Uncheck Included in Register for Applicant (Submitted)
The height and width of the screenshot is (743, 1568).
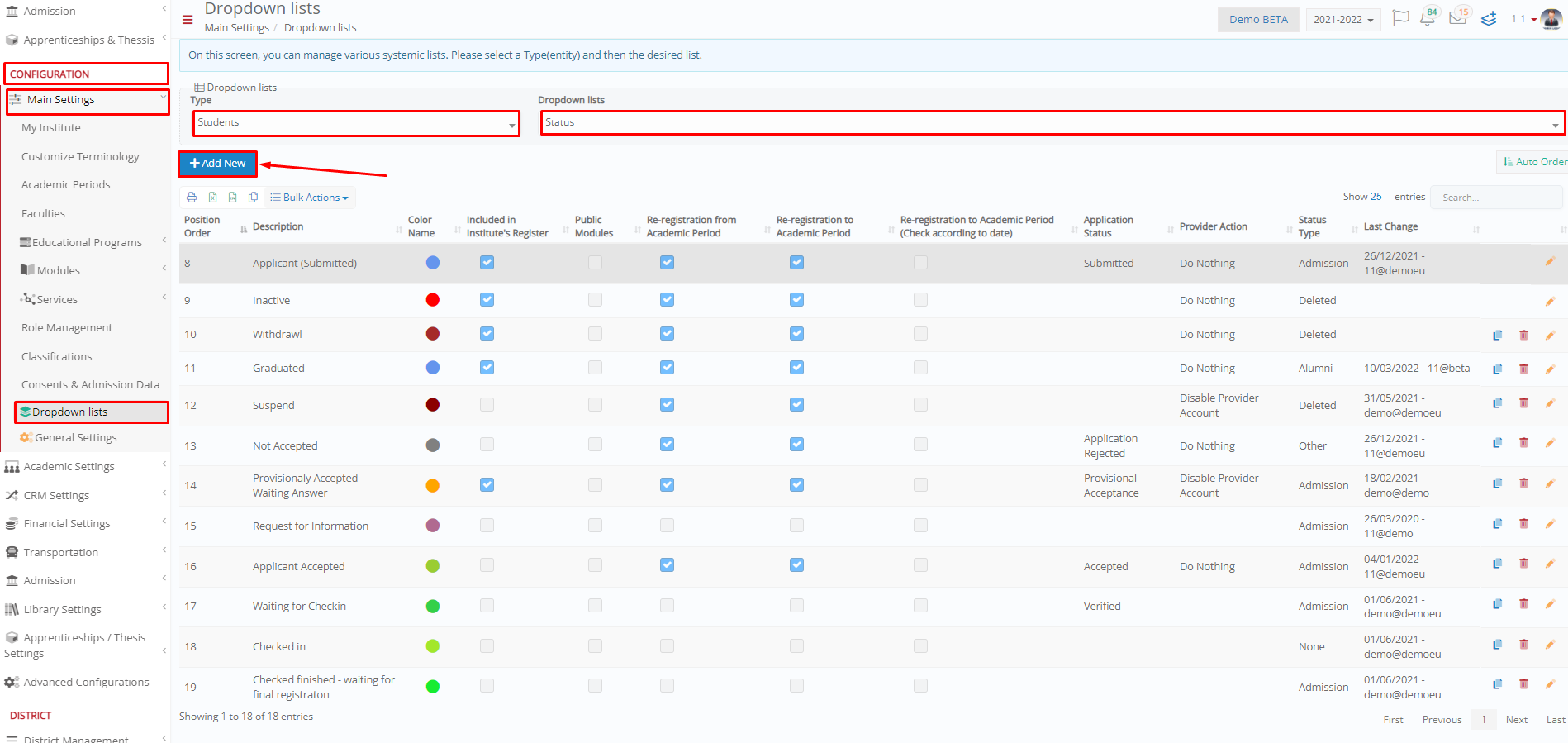pos(487,262)
